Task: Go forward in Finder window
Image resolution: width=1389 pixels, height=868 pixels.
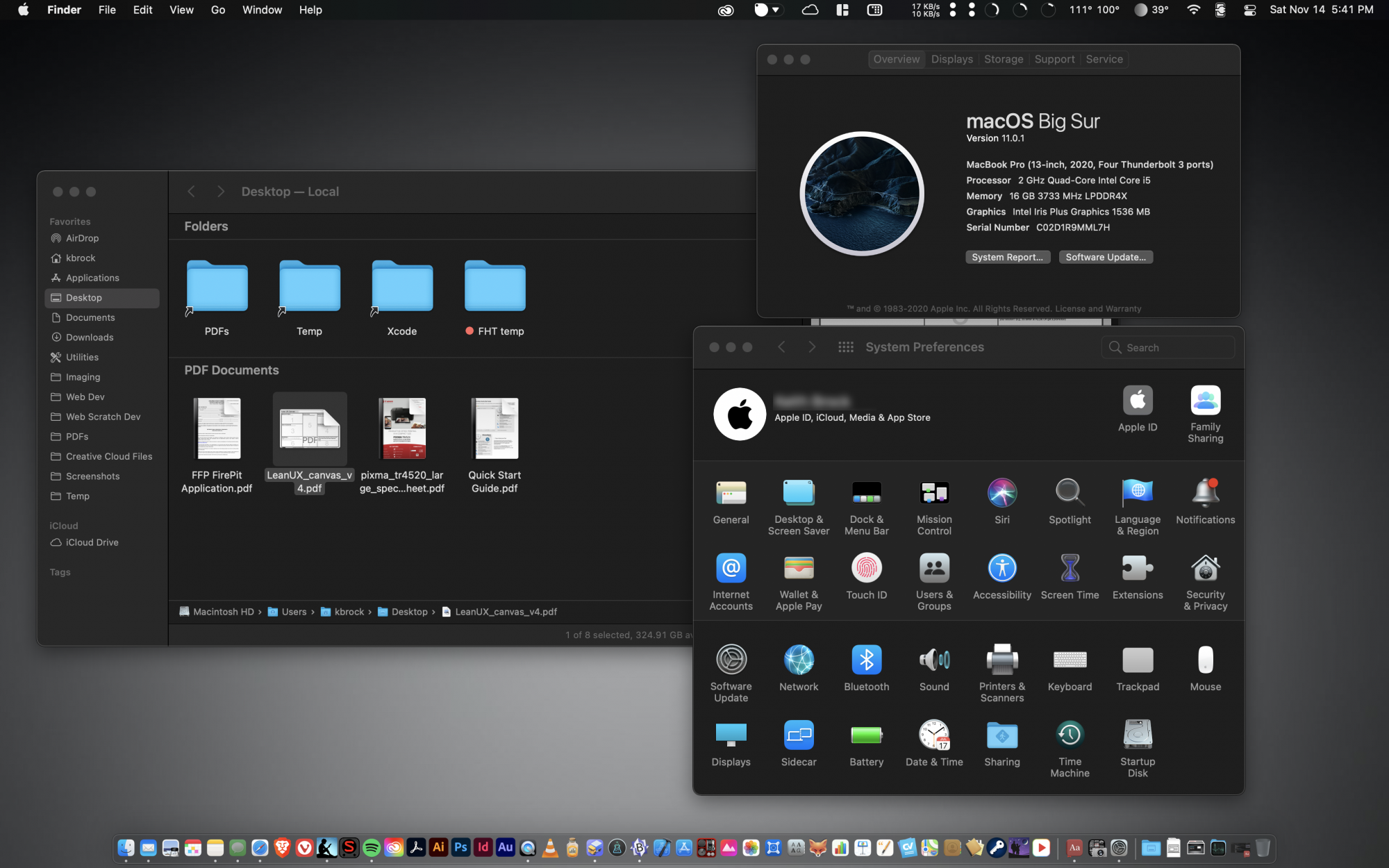Action: pos(221,192)
